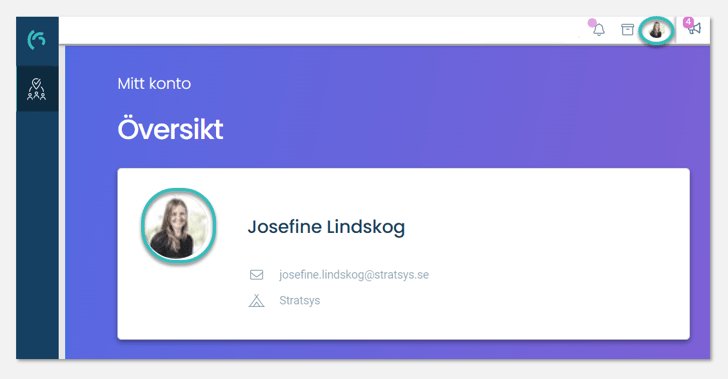Click Josefine's large profile photo

(x=178, y=226)
